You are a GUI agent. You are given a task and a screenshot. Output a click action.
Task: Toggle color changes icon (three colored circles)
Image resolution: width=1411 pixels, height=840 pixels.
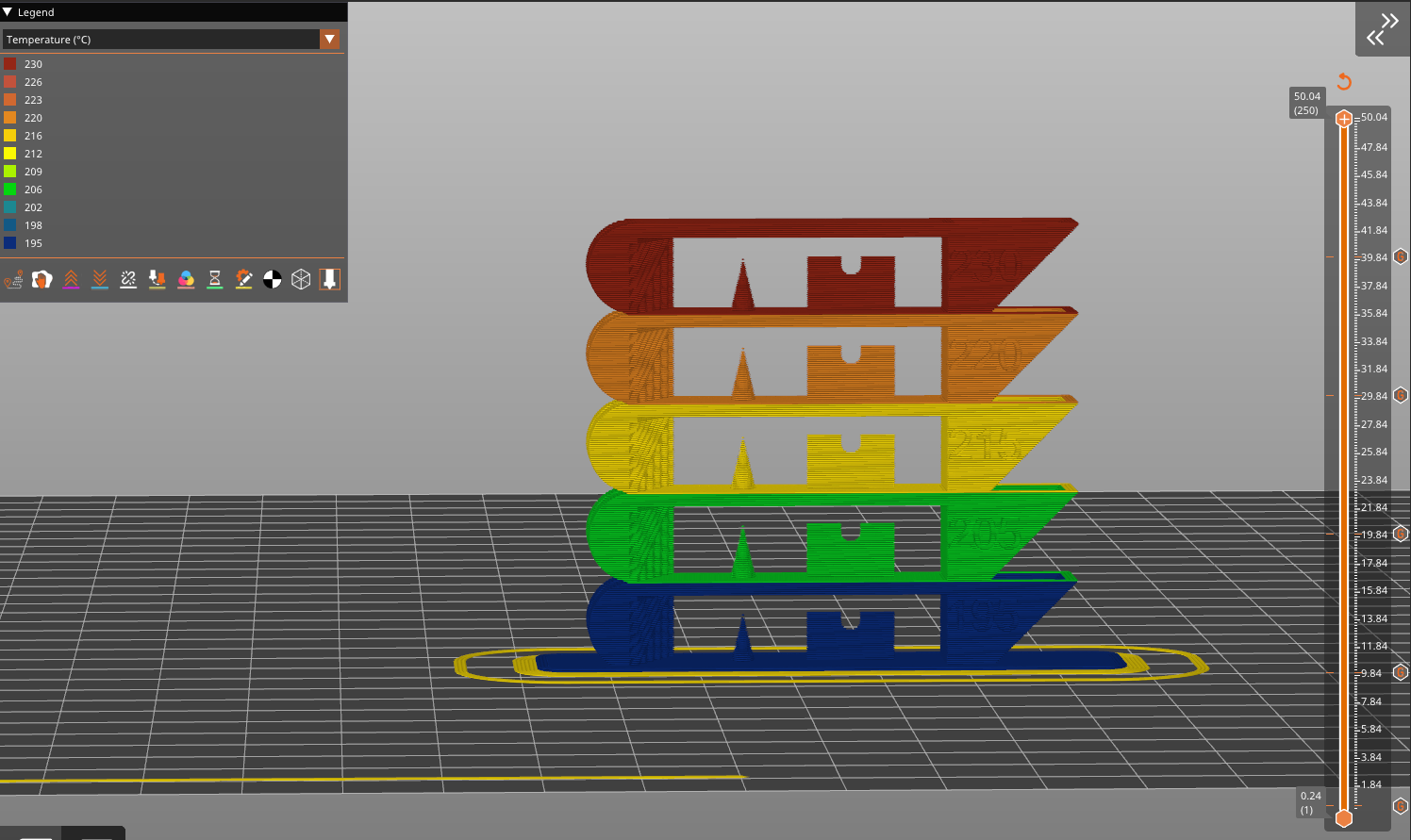pyautogui.click(x=186, y=279)
